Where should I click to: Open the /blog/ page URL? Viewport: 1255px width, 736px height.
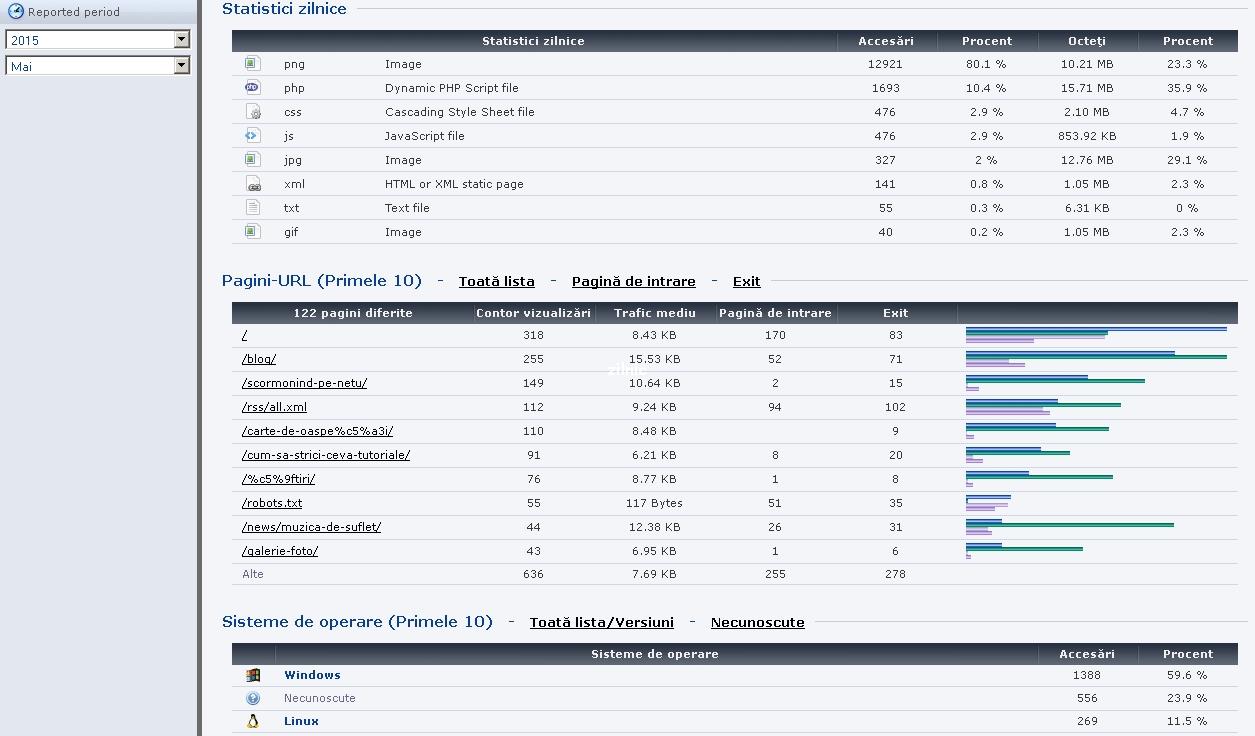pos(259,359)
